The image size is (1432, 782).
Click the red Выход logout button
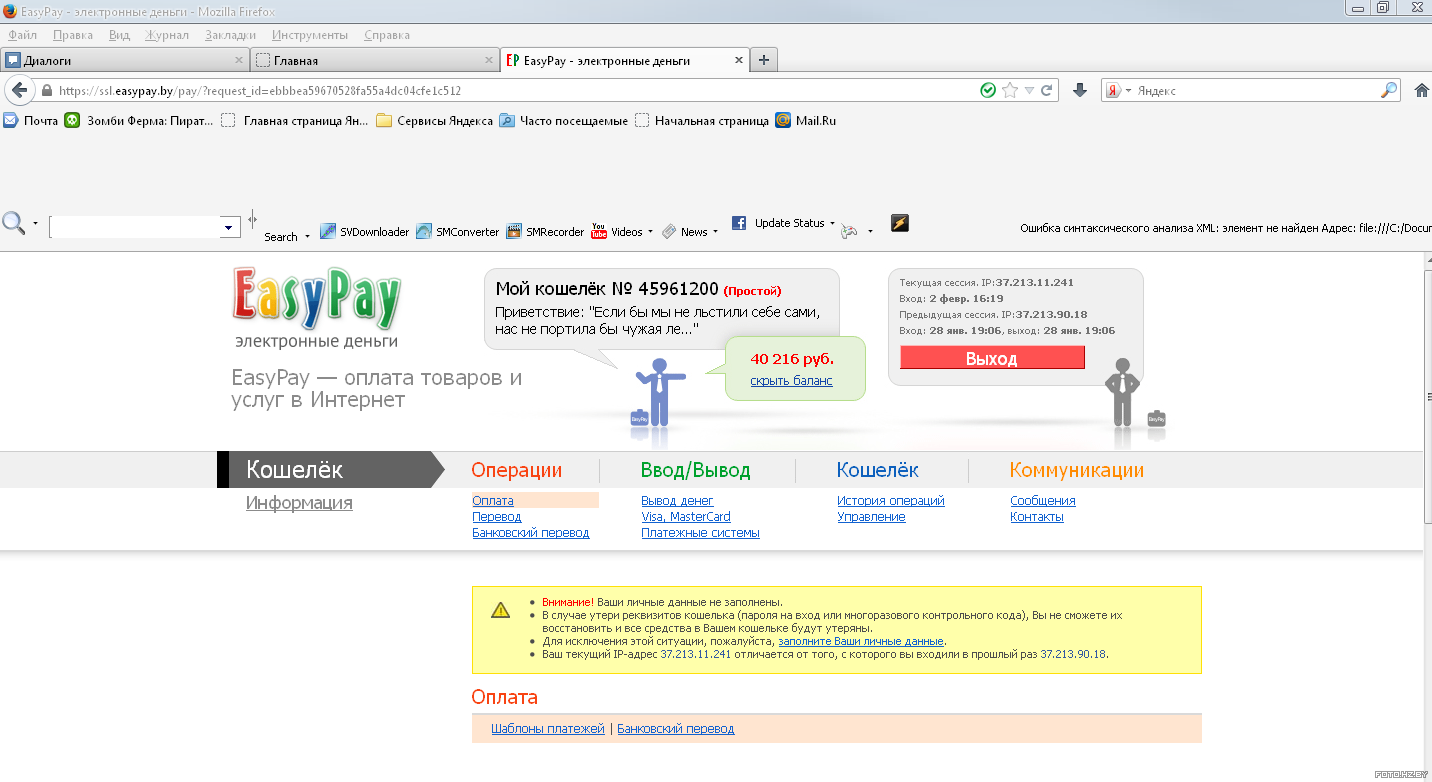pyautogui.click(x=992, y=358)
